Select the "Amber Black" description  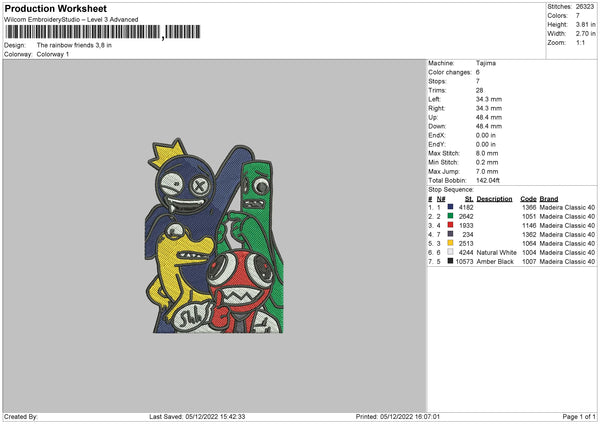pos(495,261)
